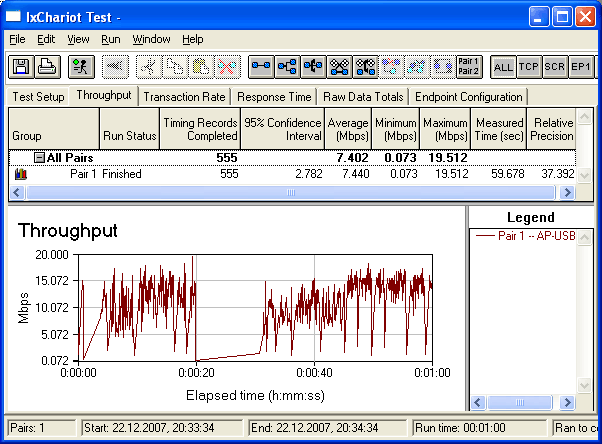Screen dimensions: 602x444
Task: Click the grayed Stop test icon
Action: pos(115,67)
